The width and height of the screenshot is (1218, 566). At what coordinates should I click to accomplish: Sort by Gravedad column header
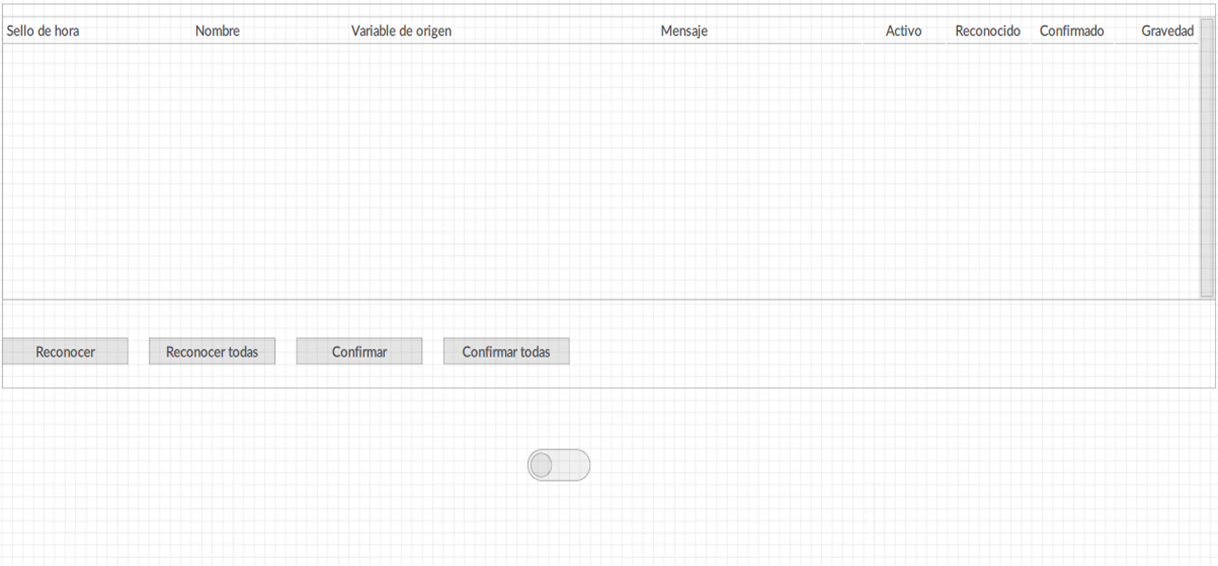coord(1167,31)
